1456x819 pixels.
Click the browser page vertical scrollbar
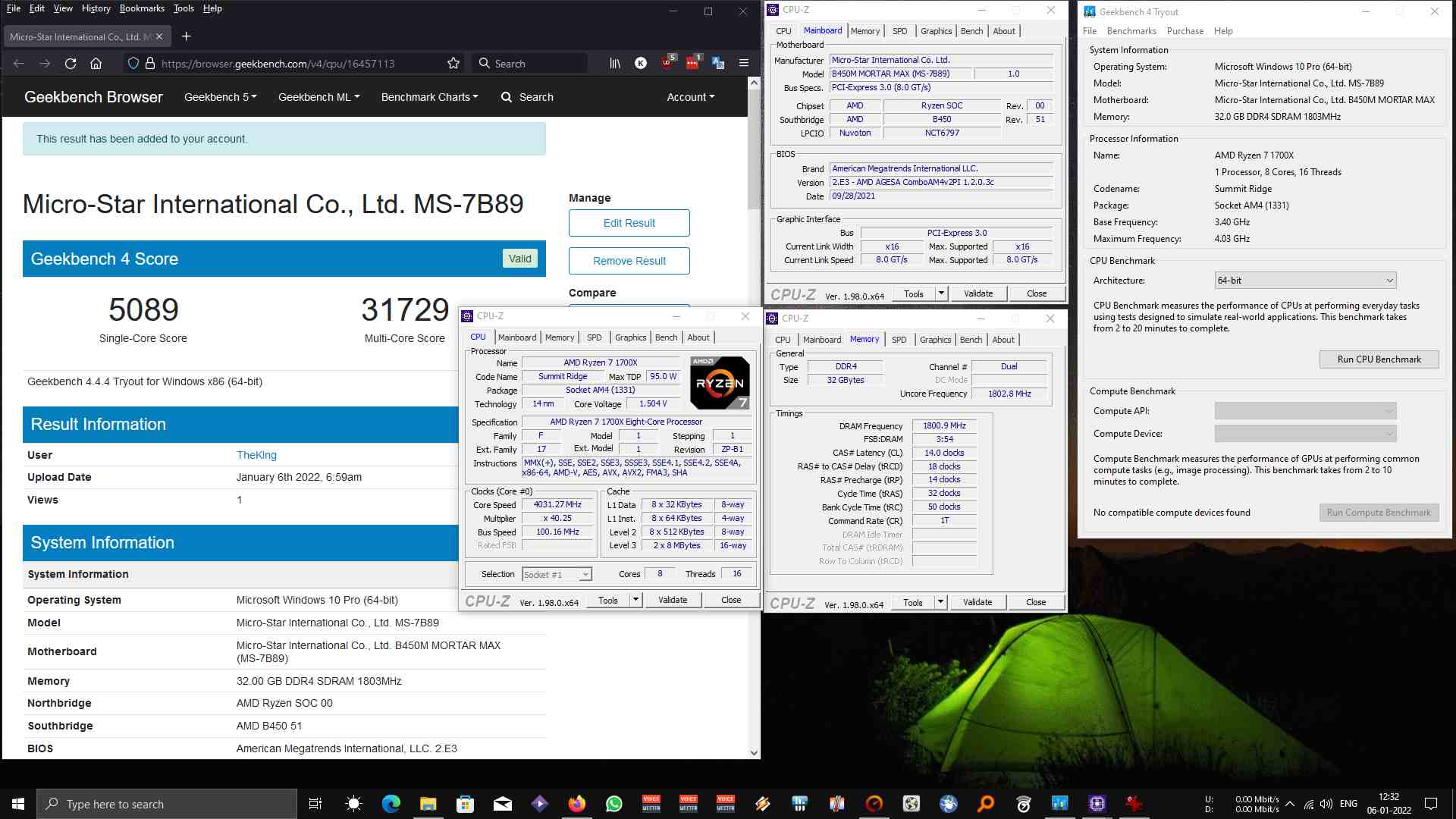[754, 417]
